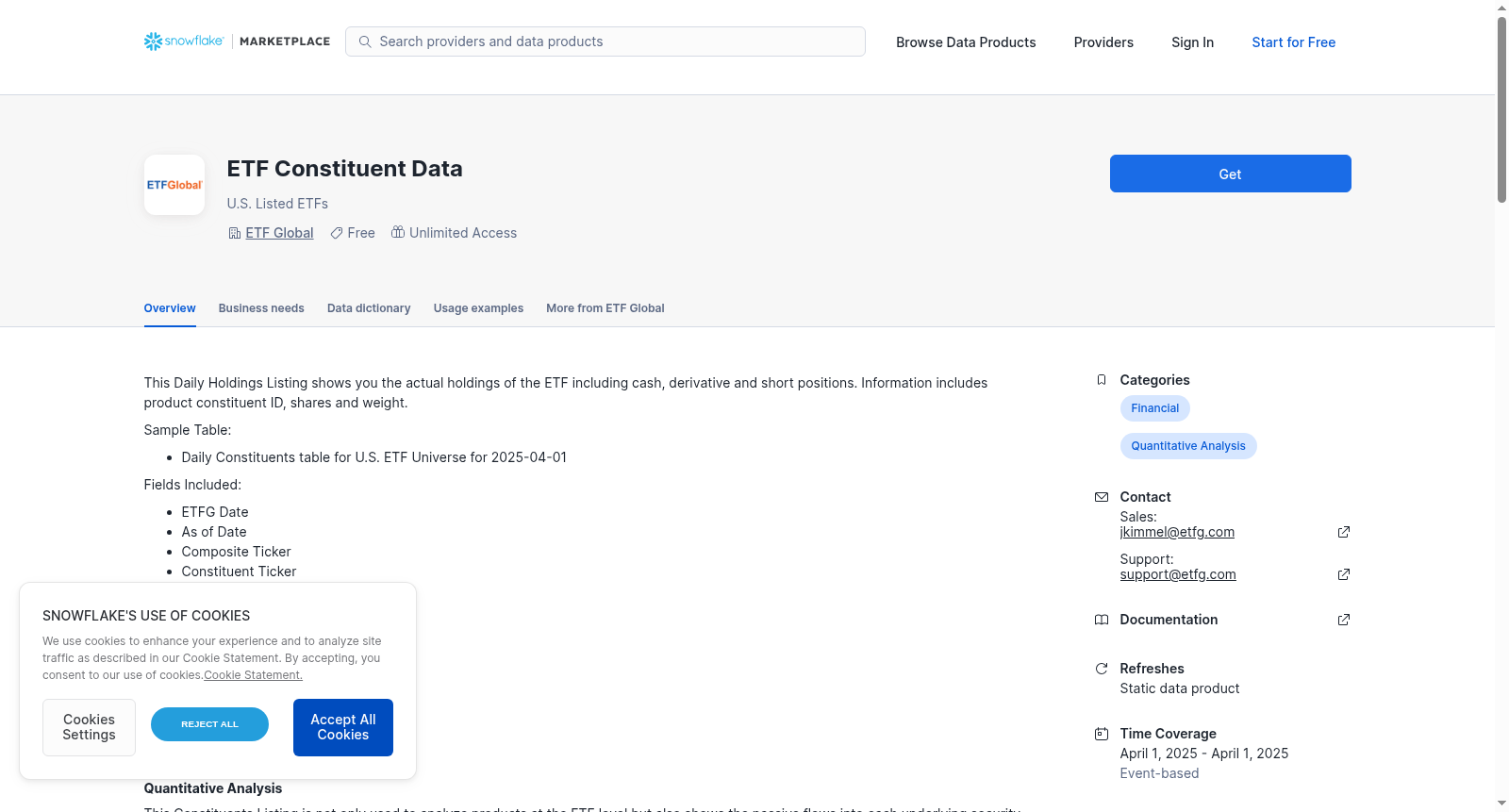
Task: Click the scrollbar up arrow
Action: 1501,8
